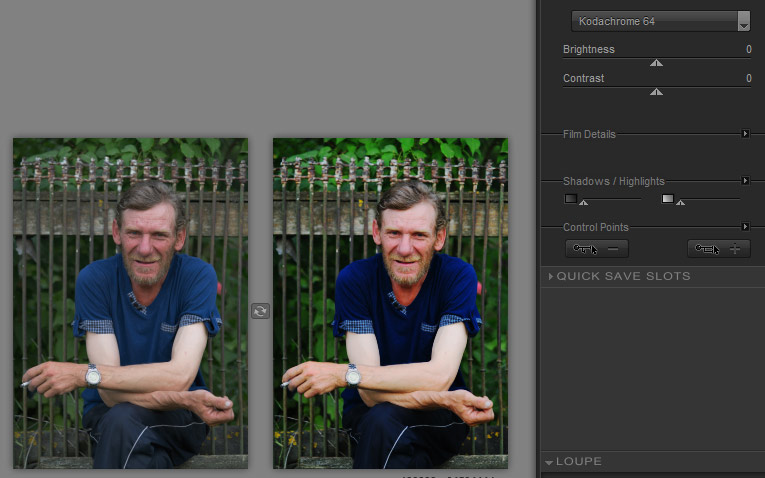
Task: Click the Contrast label
Action: (584, 78)
